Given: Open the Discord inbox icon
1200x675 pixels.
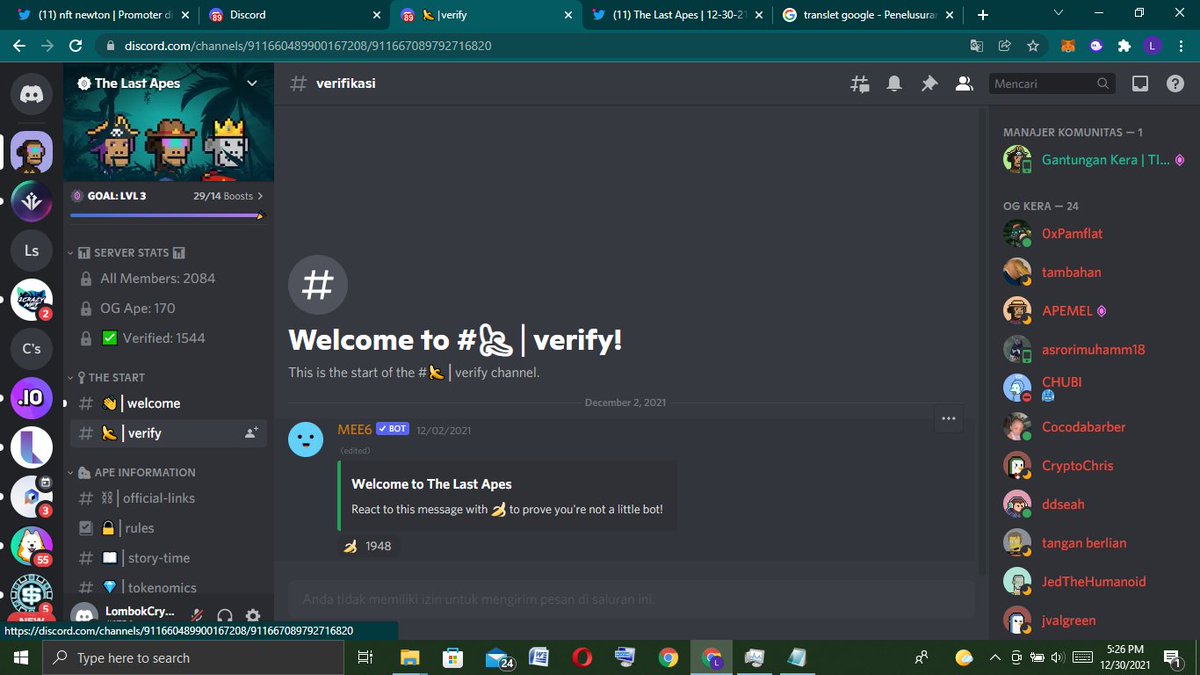Looking at the screenshot, I should (1139, 84).
